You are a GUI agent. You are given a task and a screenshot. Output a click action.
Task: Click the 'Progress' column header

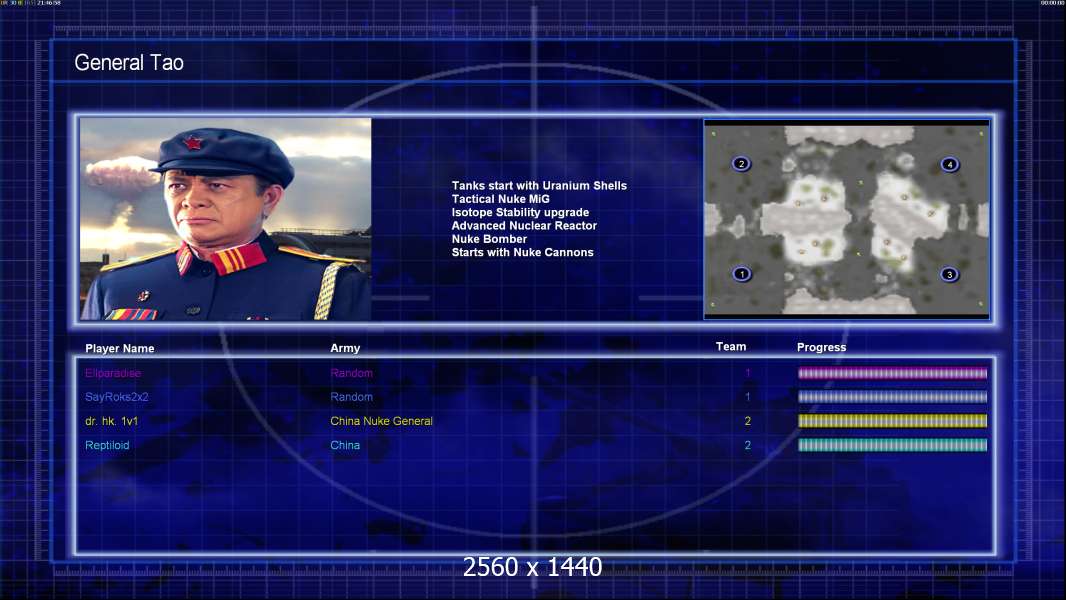tap(821, 347)
